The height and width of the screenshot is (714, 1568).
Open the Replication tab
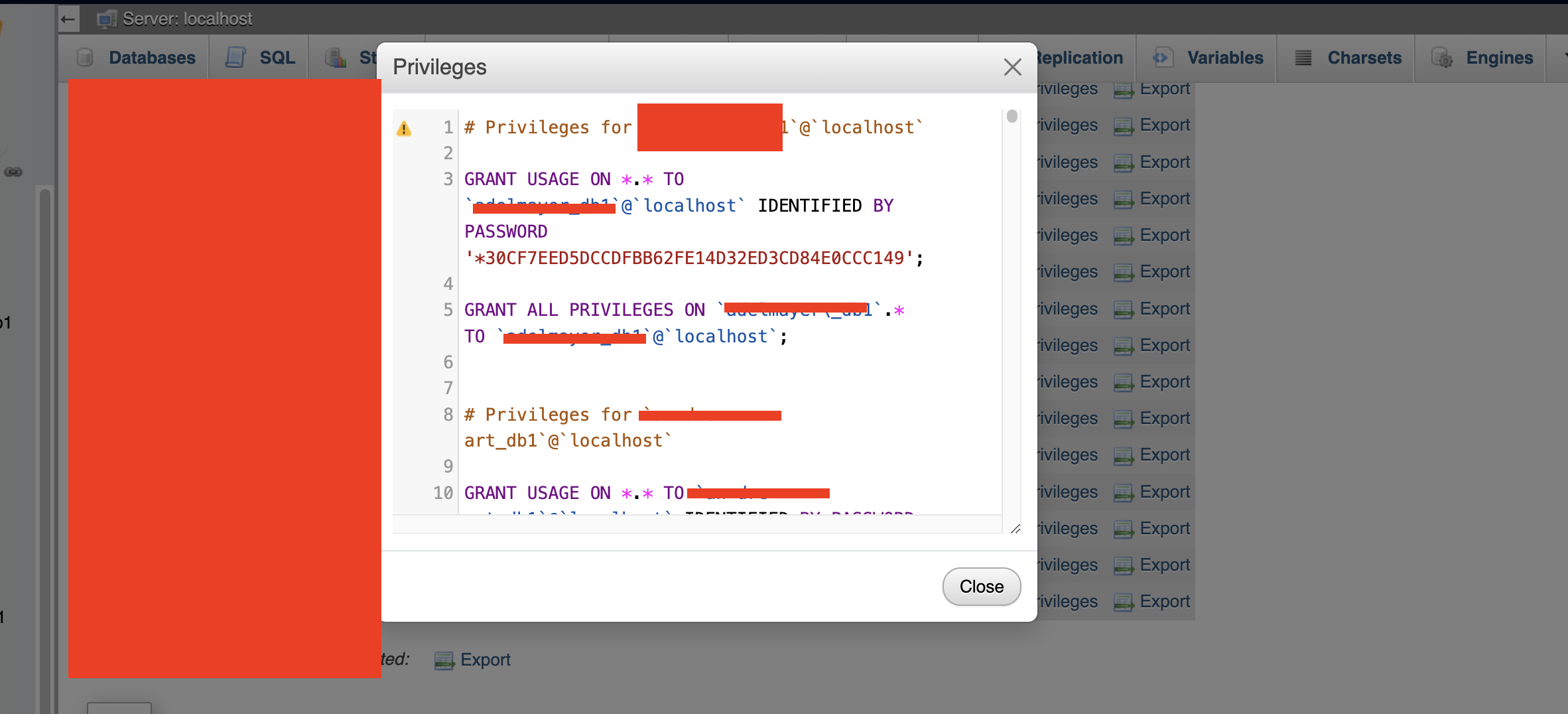(x=1079, y=58)
